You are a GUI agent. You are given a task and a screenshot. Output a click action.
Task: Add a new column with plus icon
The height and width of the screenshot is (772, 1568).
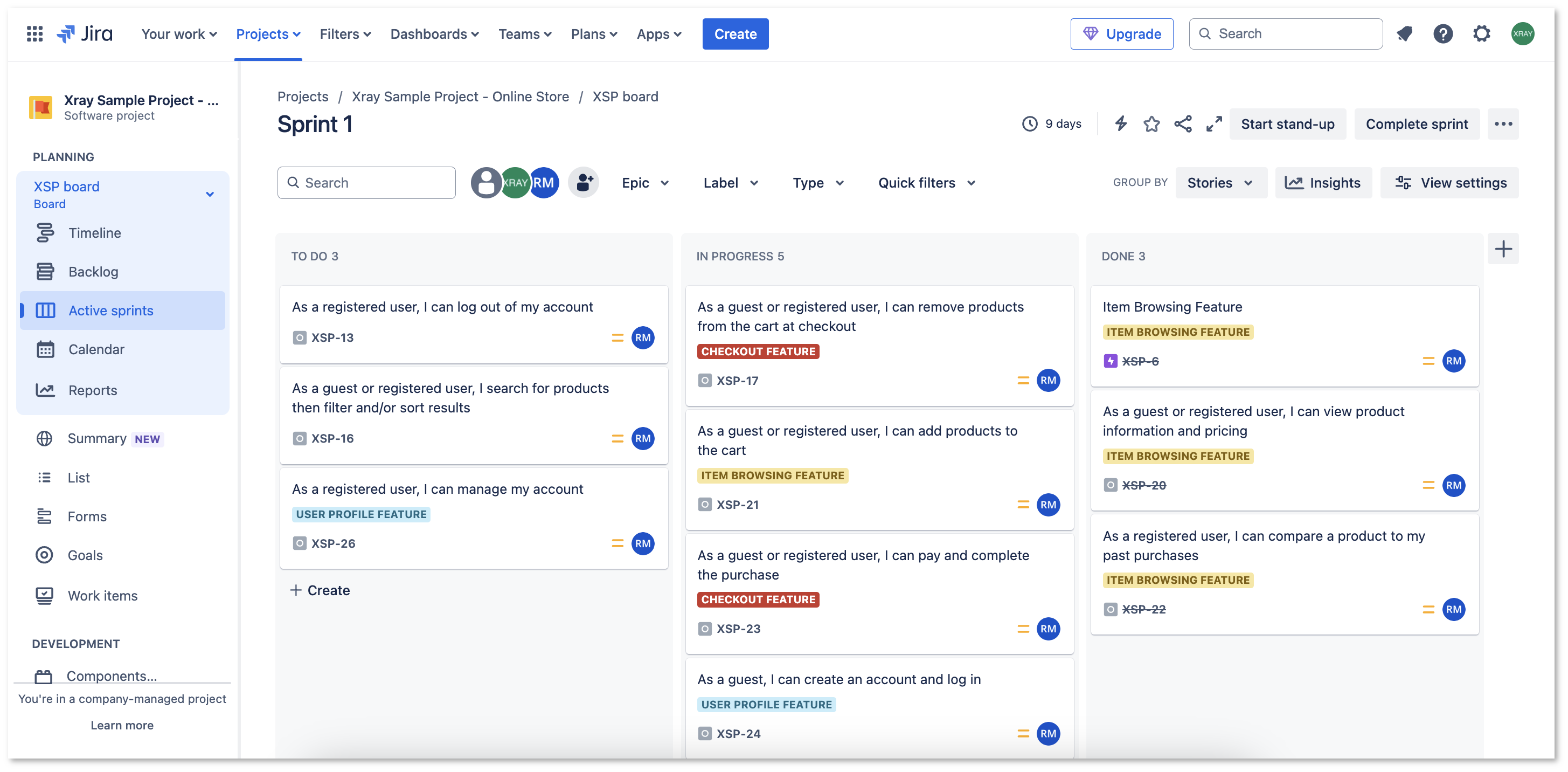tap(1503, 249)
